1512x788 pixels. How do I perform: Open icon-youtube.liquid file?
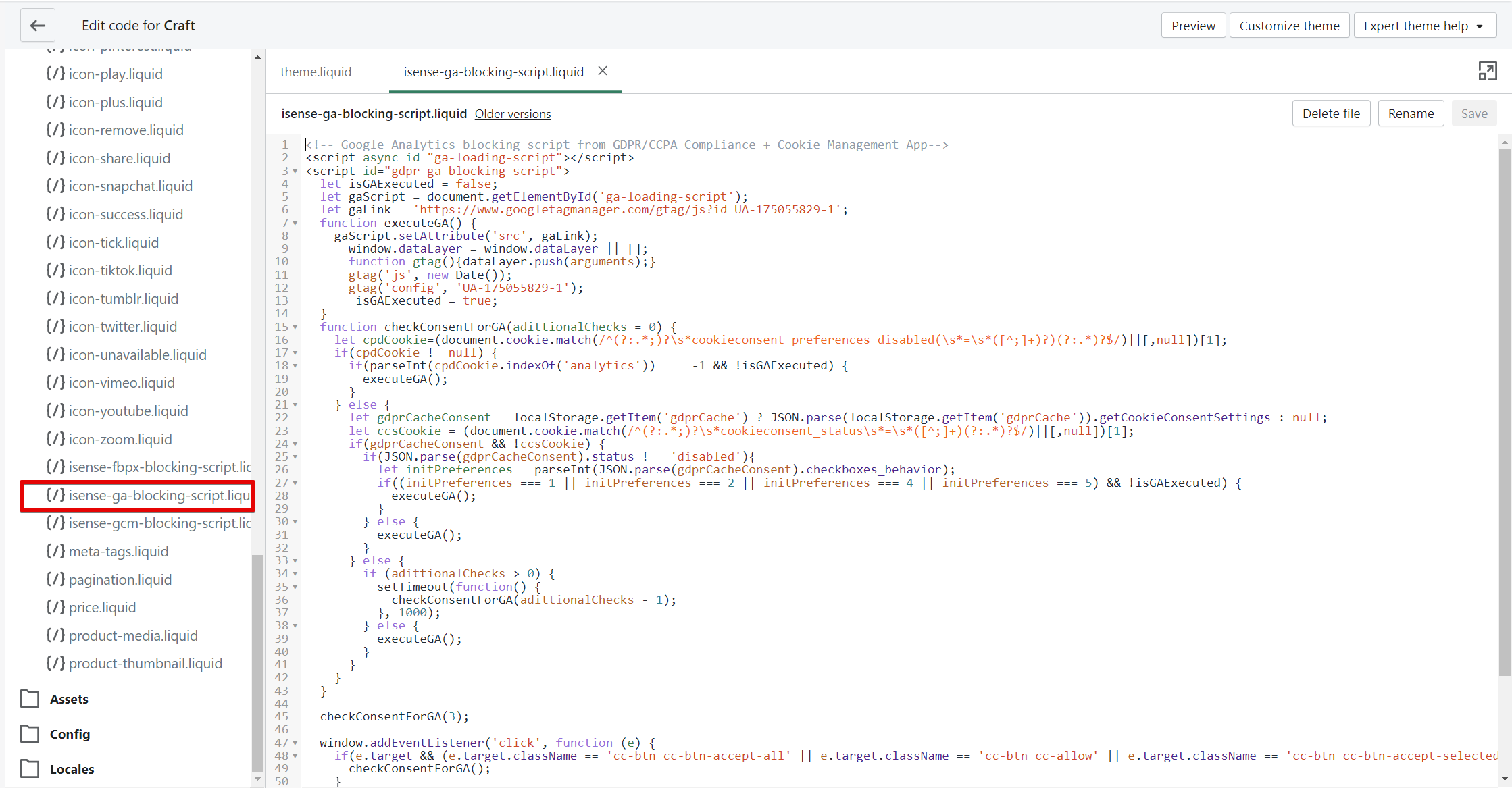[x=118, y=411]
